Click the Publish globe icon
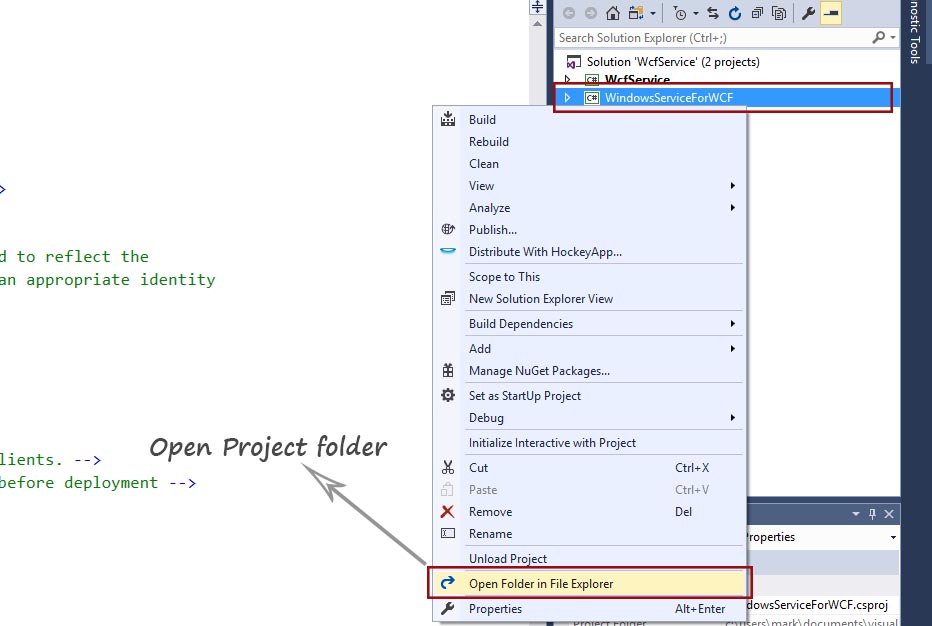The width and height of the screenshot is (932, 626). (x=448, y=229)
